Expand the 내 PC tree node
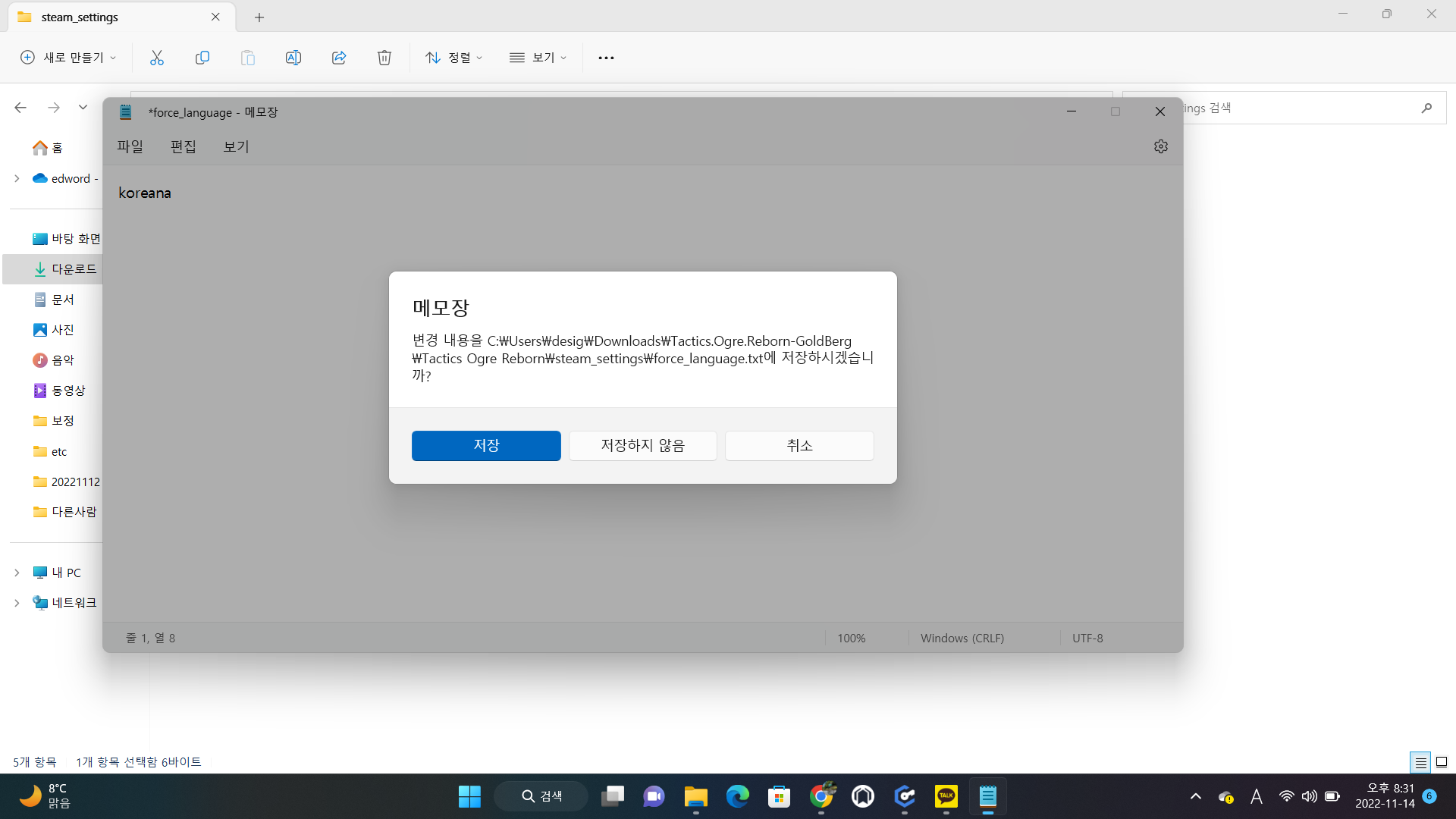The image size is (1456, 819). [17, 573]
